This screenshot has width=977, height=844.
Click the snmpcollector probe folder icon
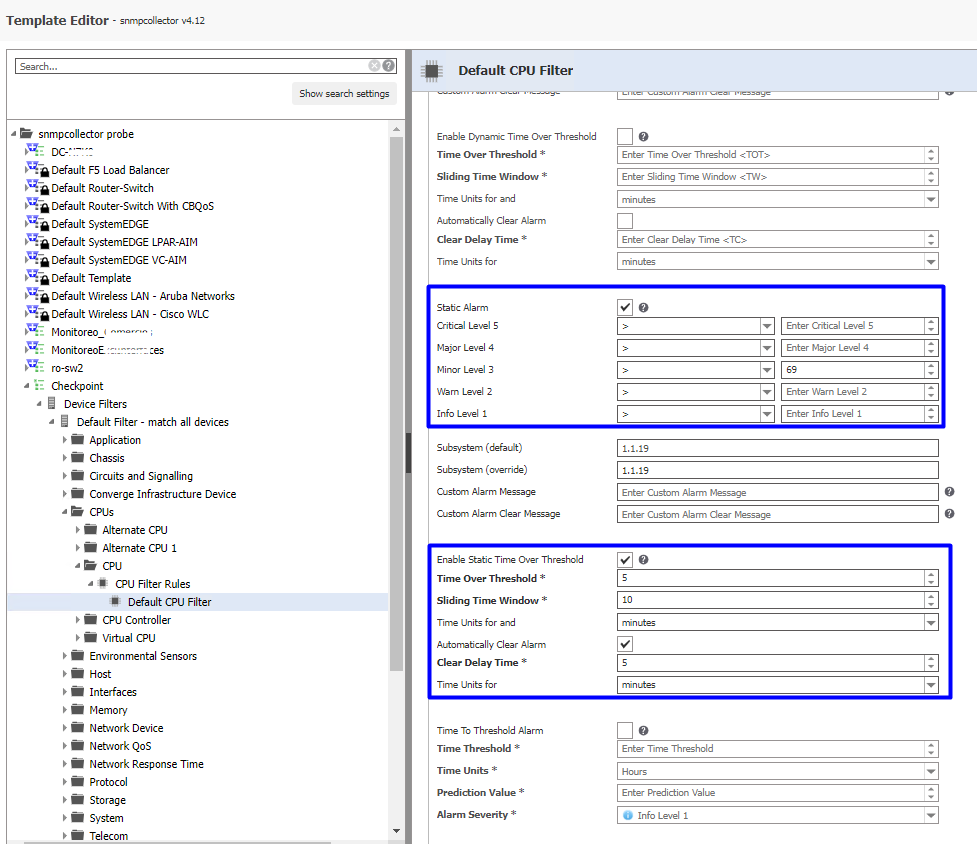(26, 133)
